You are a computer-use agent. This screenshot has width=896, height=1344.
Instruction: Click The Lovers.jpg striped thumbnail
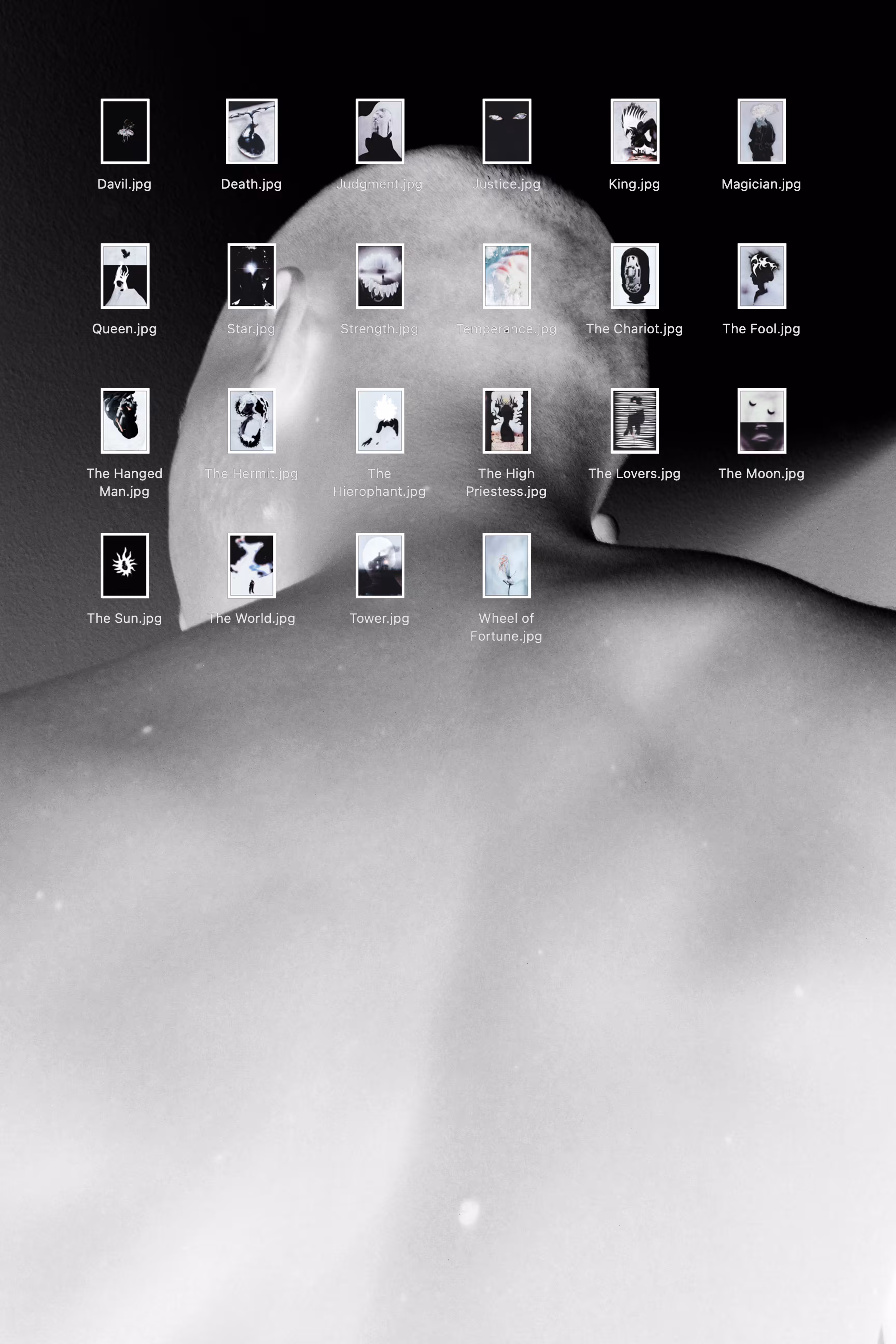click(634, 421)
